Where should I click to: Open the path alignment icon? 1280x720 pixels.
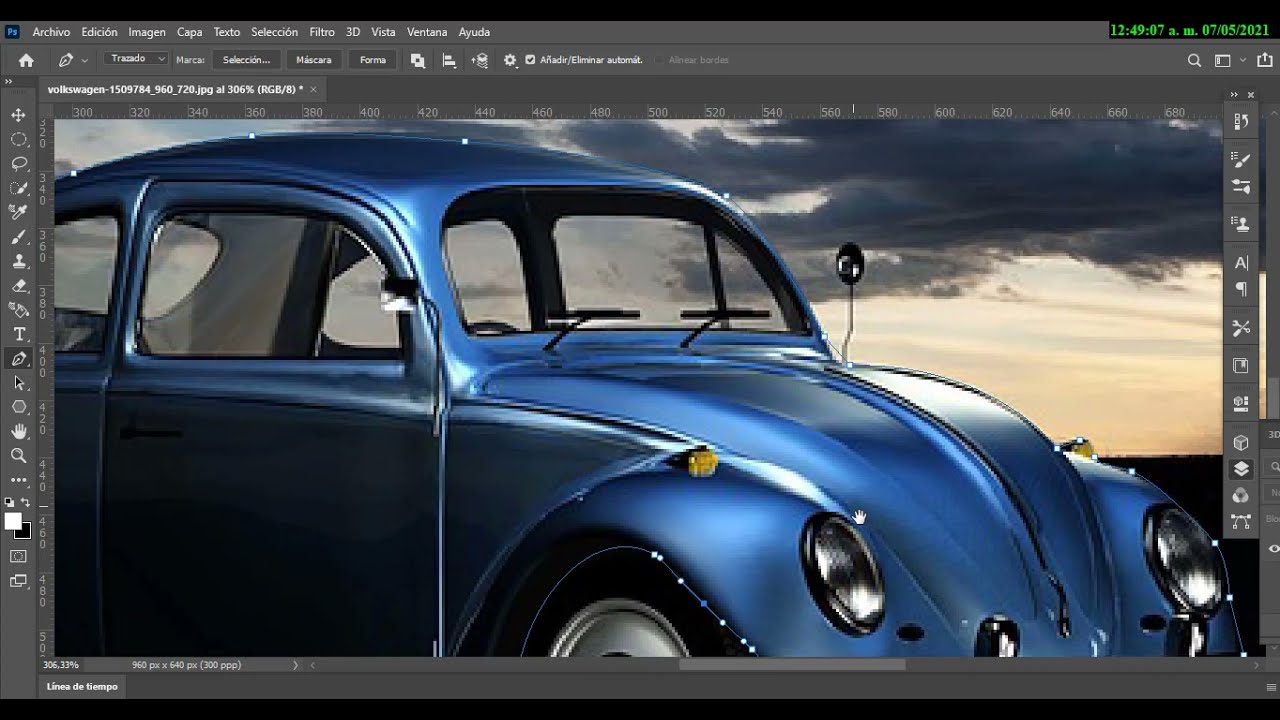(449, 60)
